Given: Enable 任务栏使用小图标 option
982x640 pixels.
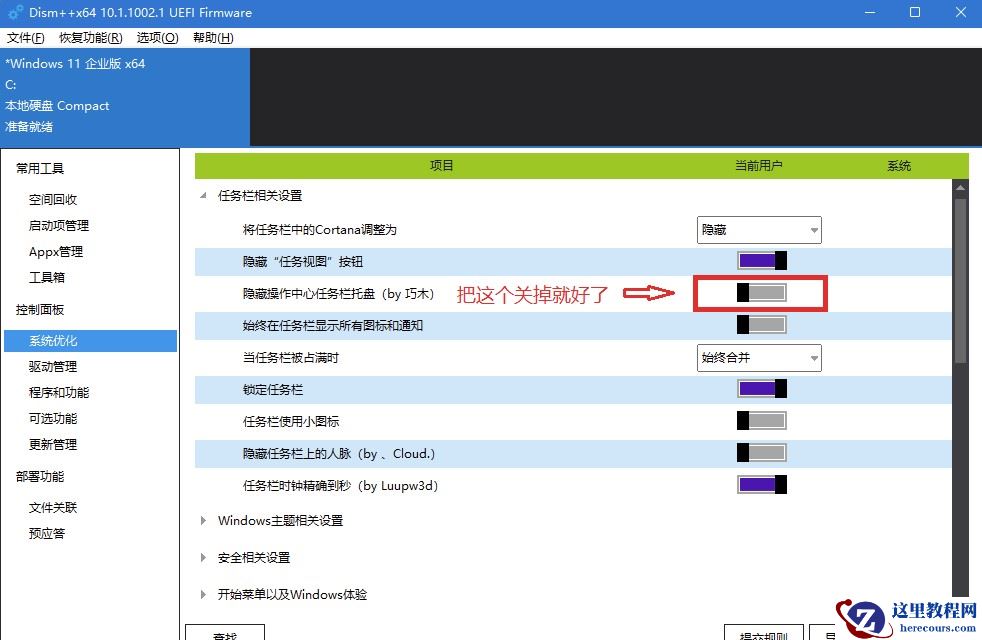Looking at the screenshot, I should tap(762, 421).
